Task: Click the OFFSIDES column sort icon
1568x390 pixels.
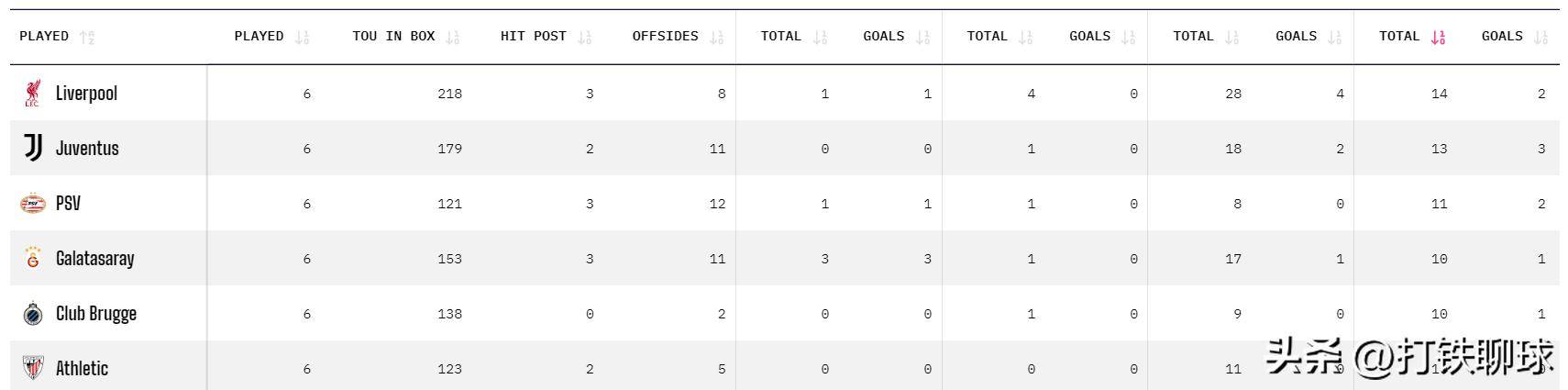Action: (x=716, y=37)
